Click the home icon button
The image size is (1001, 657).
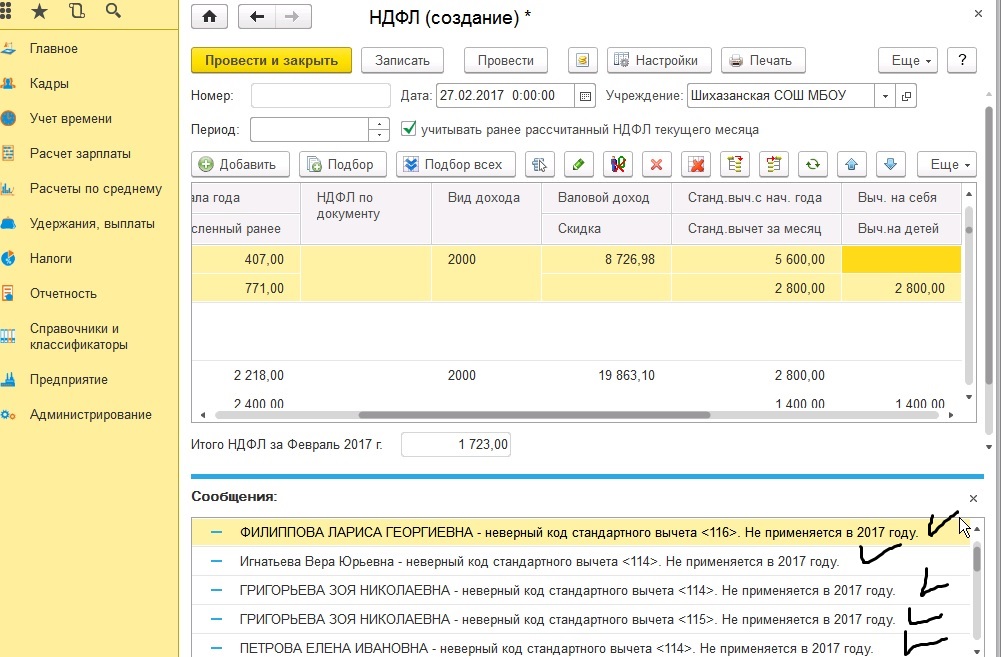(209, 17)
